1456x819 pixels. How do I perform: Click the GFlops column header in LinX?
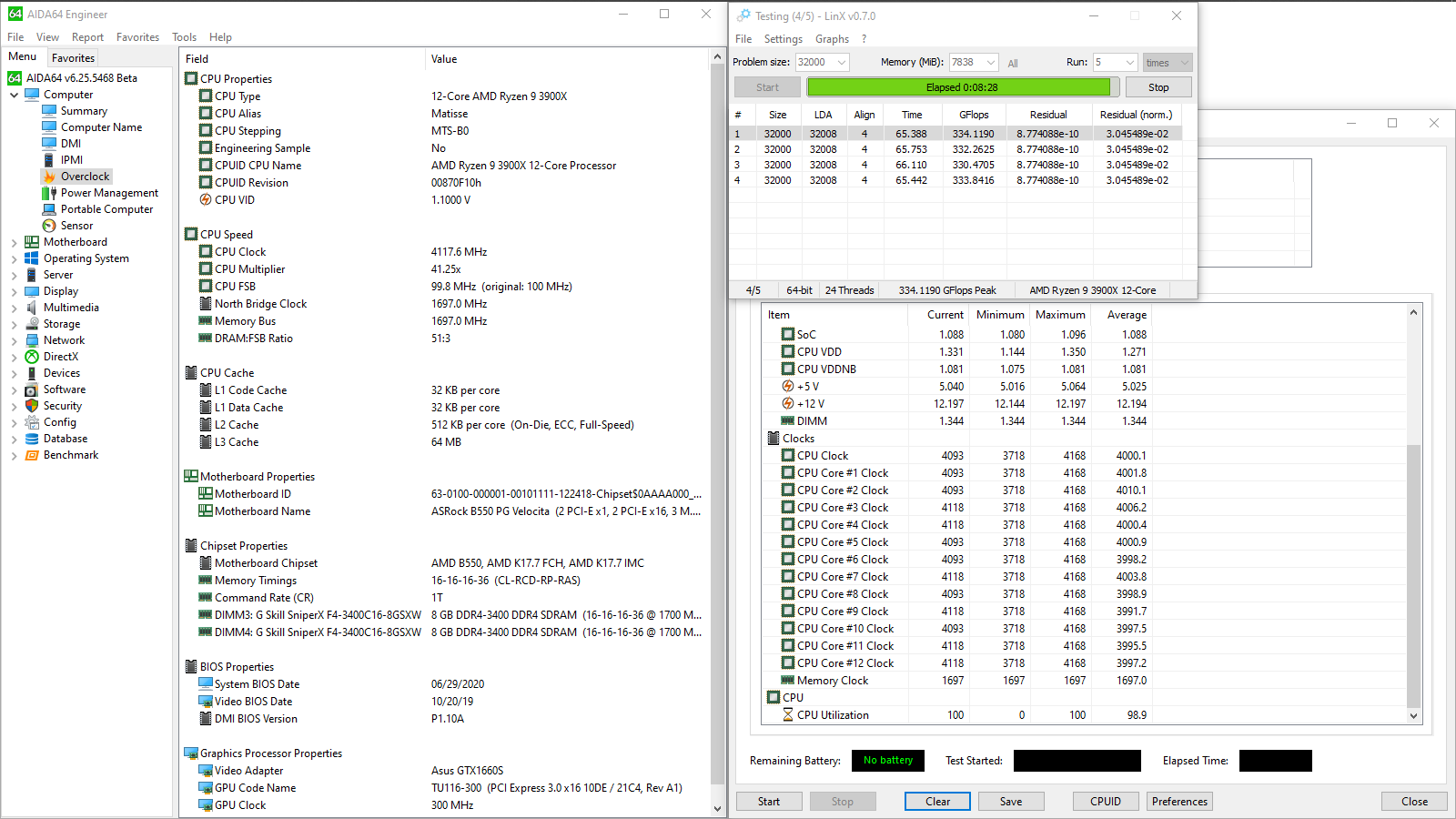[974, 115]
